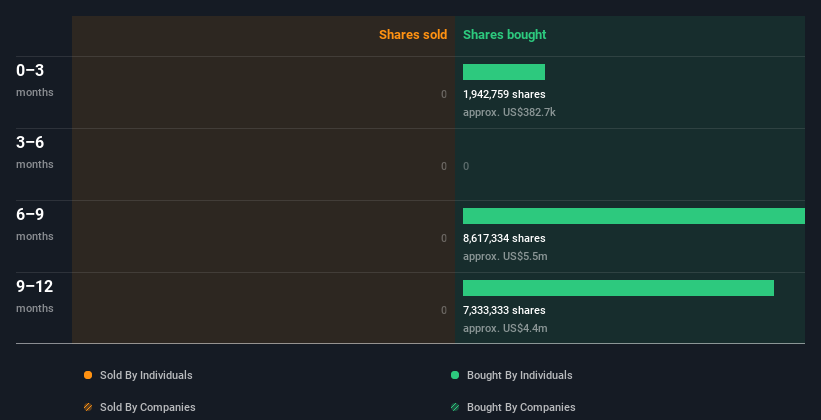Click '1,942,759 shares' value
Viewport: 821px width, 420px height.
coord(504,94)
